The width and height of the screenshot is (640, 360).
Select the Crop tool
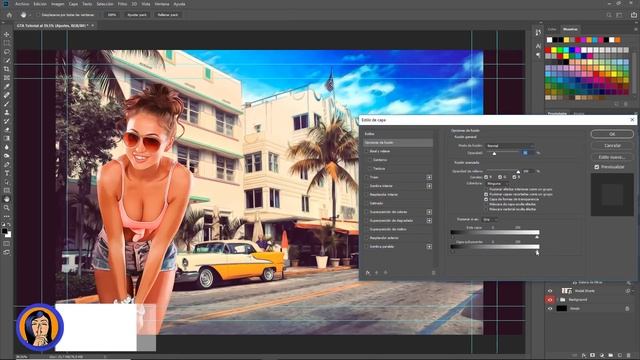[x=7, y=69]
